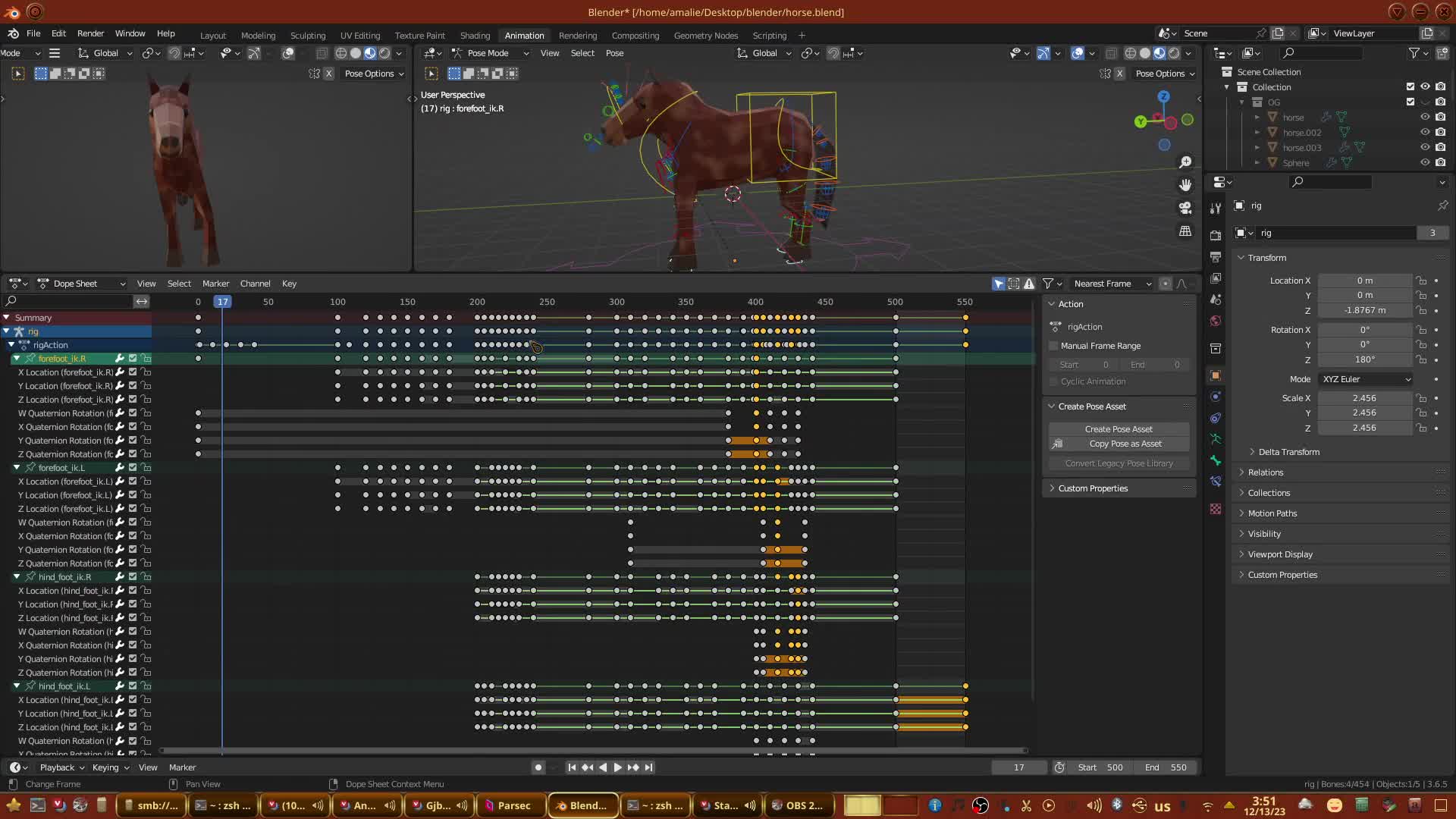Collapse the hind_foot_ik.R channel group

click(x=17, y=577)
